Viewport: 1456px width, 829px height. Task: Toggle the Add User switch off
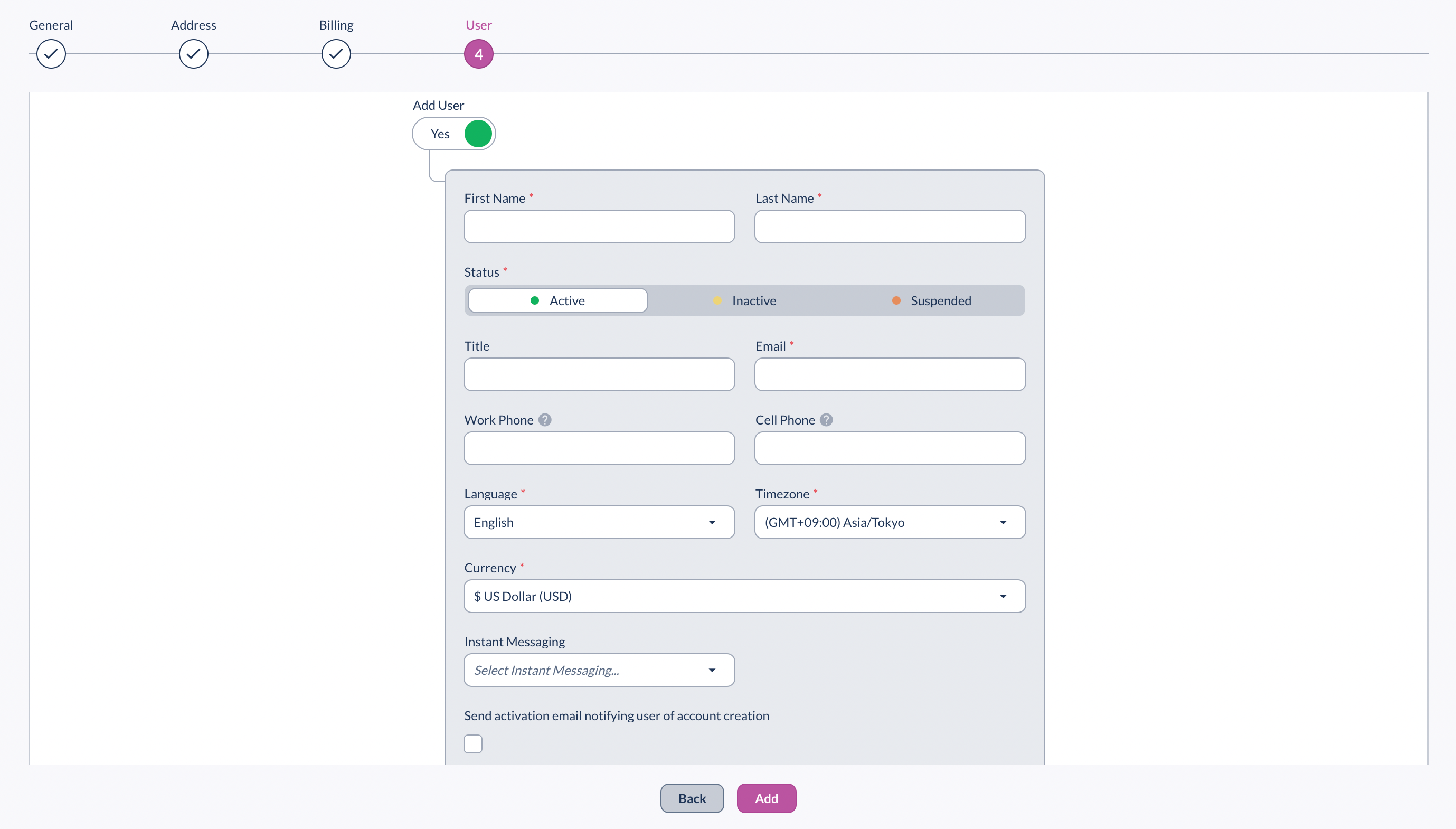click(x=453, y=134)
